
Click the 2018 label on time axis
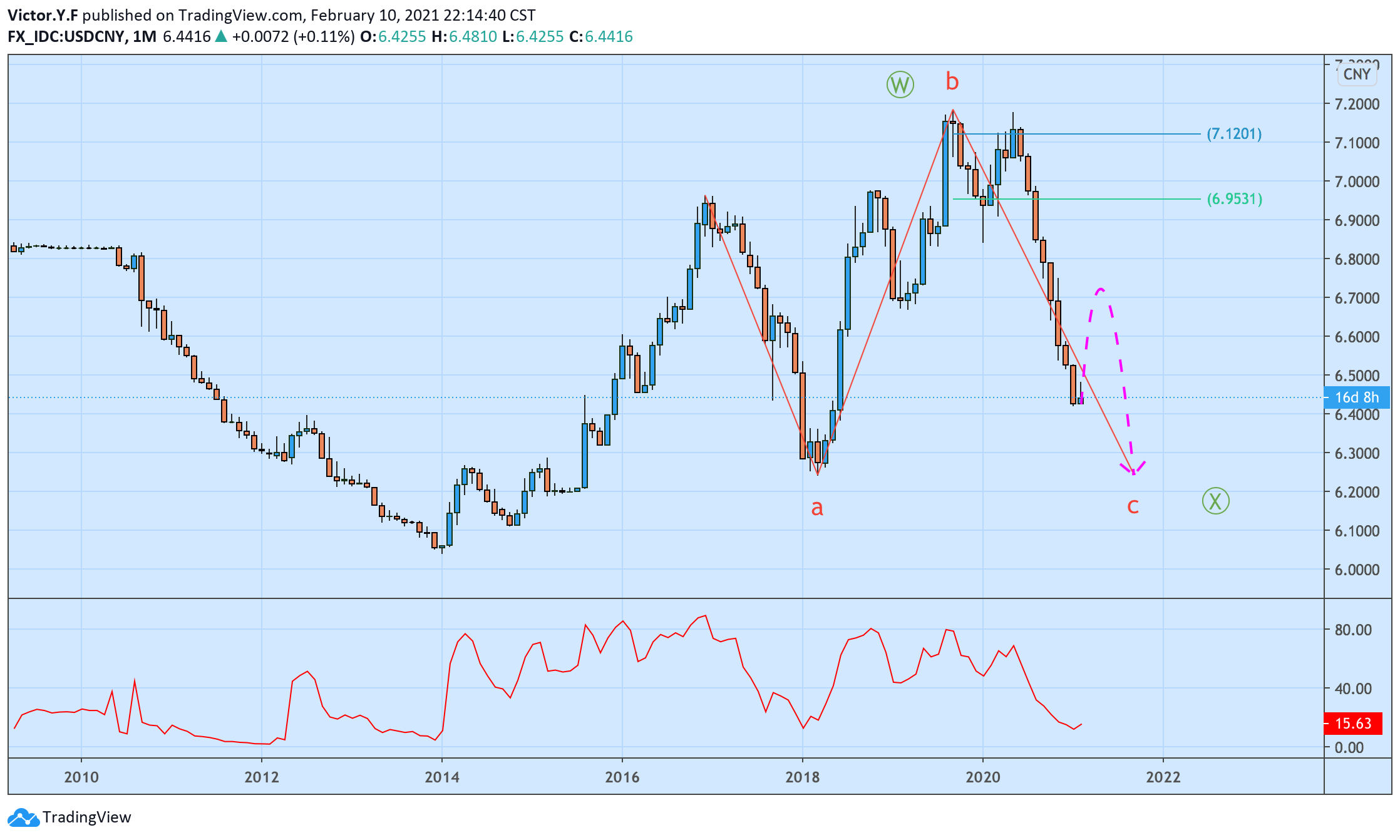pyautogui.click(x=803, y=777)
